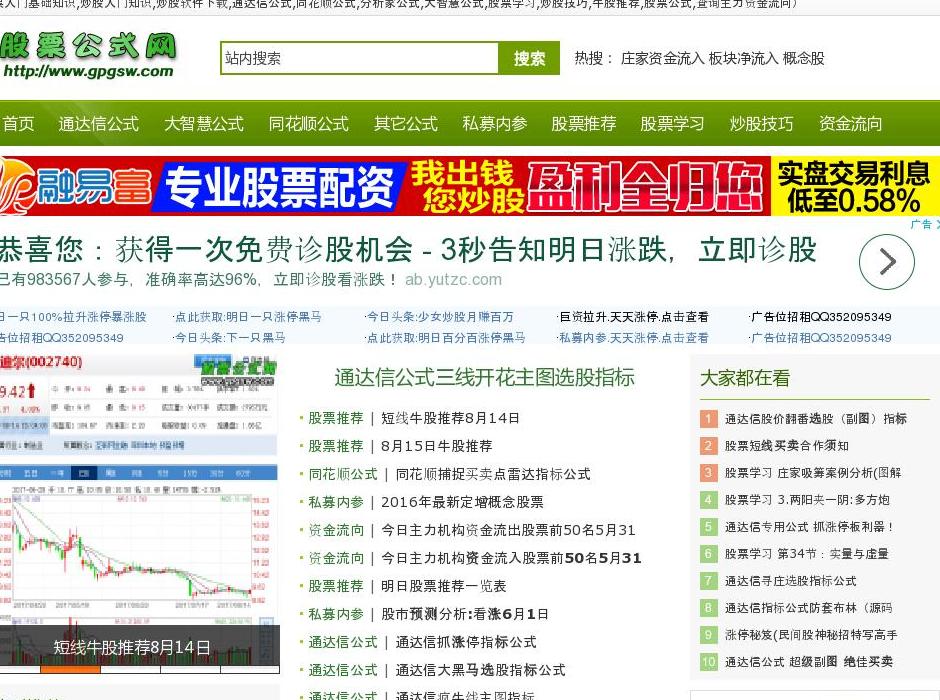The image size is (940, 700).
Task: Open 炒股技巧 navigation menu item
Action: [x=761, y=123]
